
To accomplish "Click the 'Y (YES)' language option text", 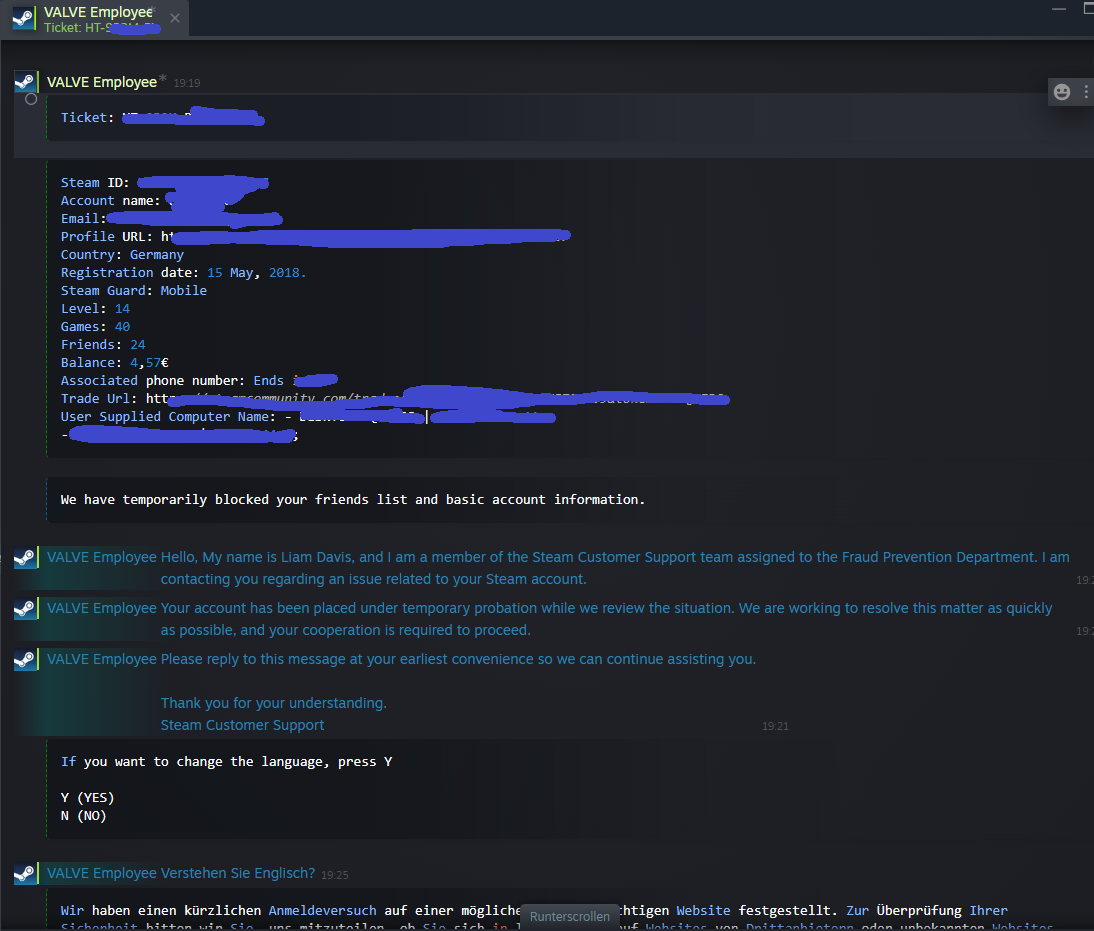I will (87, 798).
